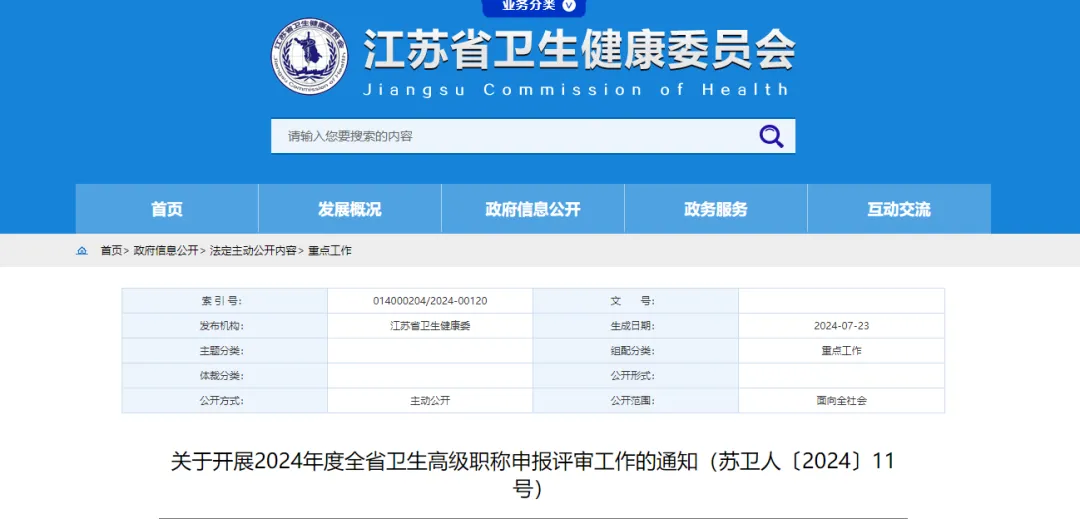Go to the 政务服务 navigation tab
1080x519 pixels.
coord(716,209)
